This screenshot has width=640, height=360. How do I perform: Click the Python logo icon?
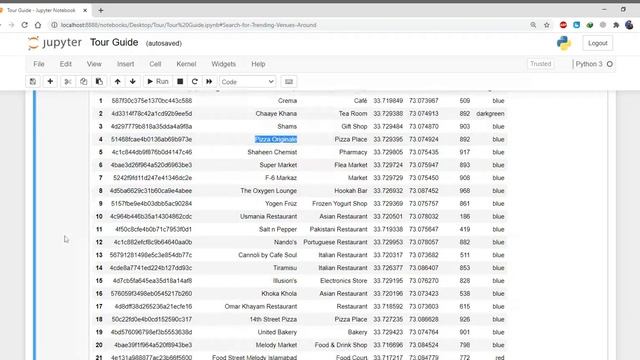click(564, 43)
